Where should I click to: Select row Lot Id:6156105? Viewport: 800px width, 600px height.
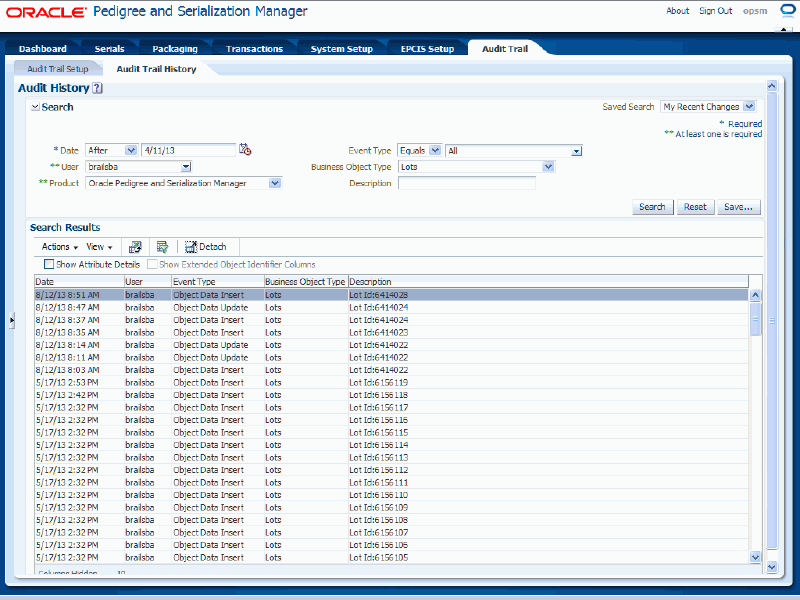[x=391, y=558]
